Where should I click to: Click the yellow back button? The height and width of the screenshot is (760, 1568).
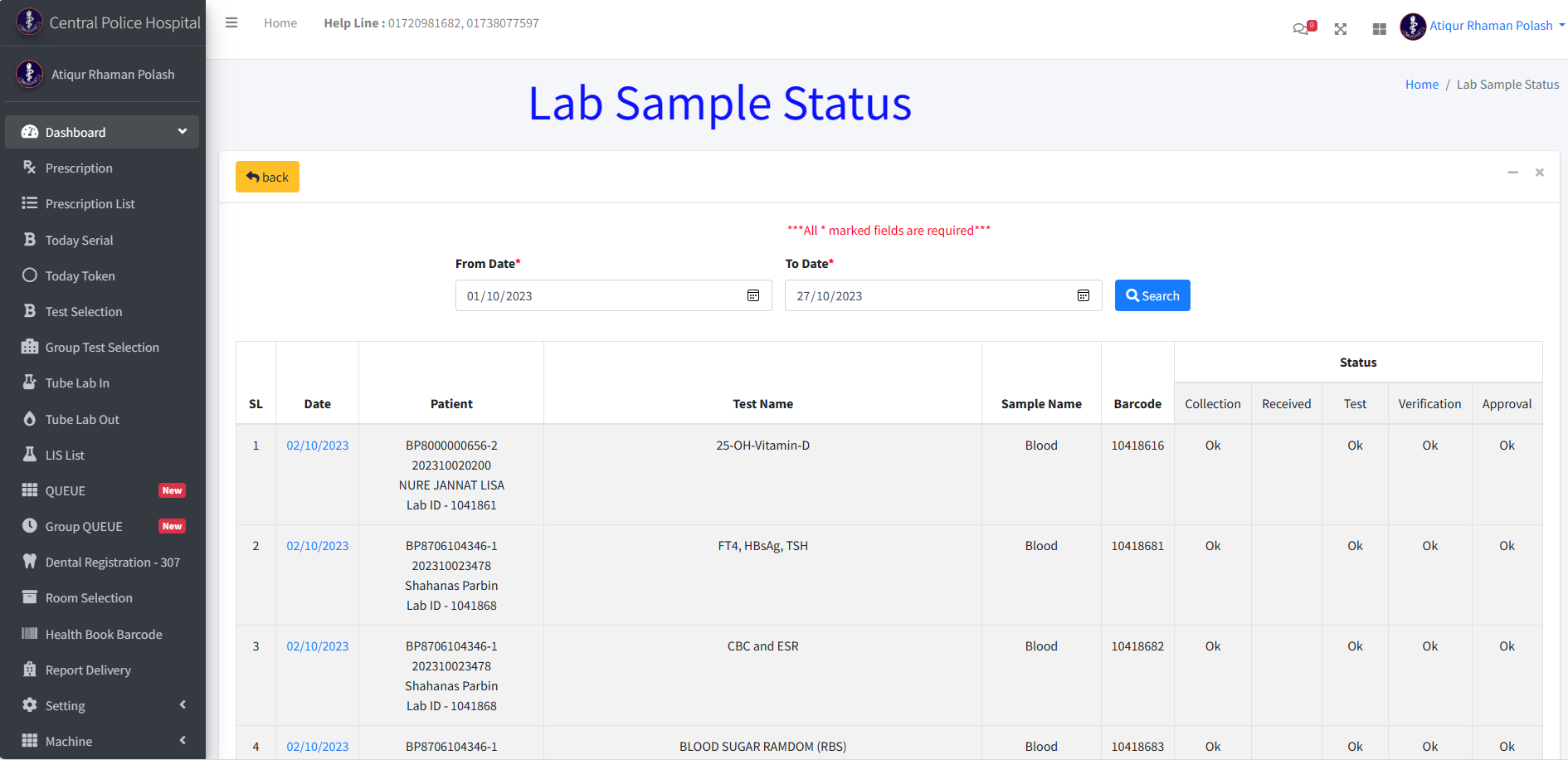pyautogui.click(x=267, y=177)
